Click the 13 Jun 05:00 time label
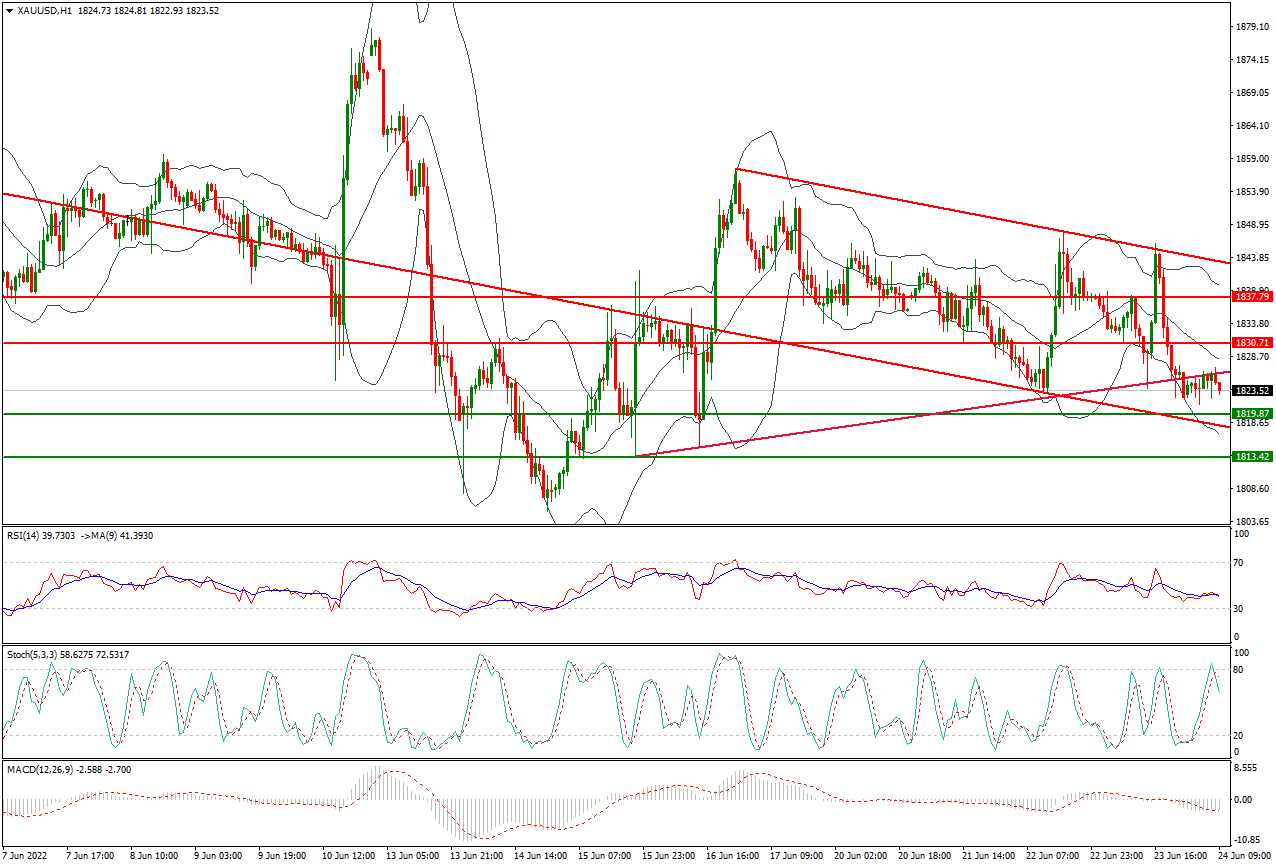The height and width of the screenshot is (867, 1276). tap(412, 857)
